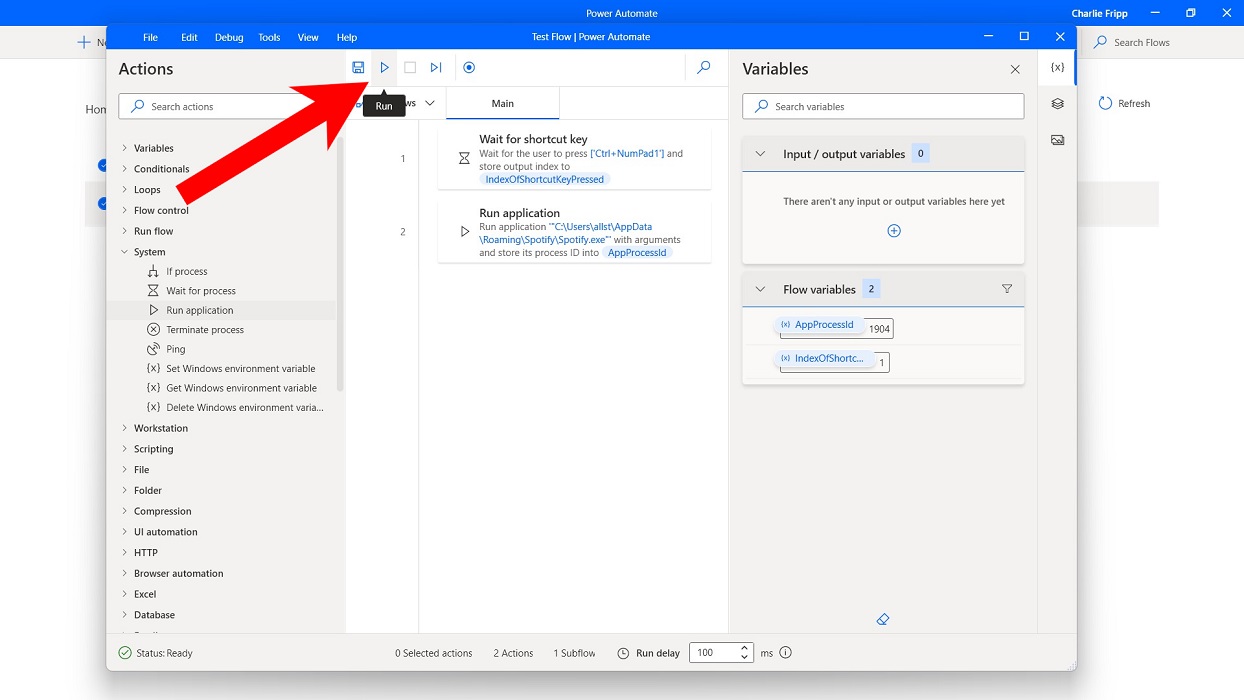
Task: Click the search icon near the toolbar
Action: (703, 68)
